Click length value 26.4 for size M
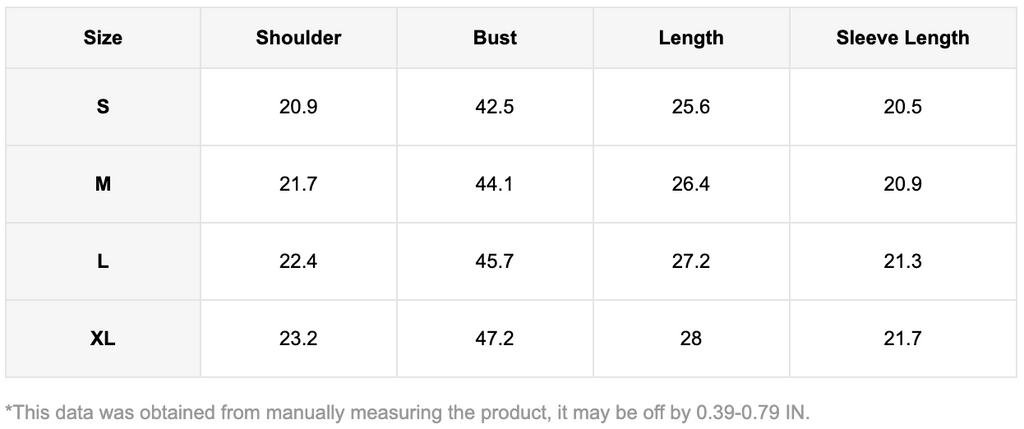The width and height of the screenshot is (1024, 429). pos(691,184)
